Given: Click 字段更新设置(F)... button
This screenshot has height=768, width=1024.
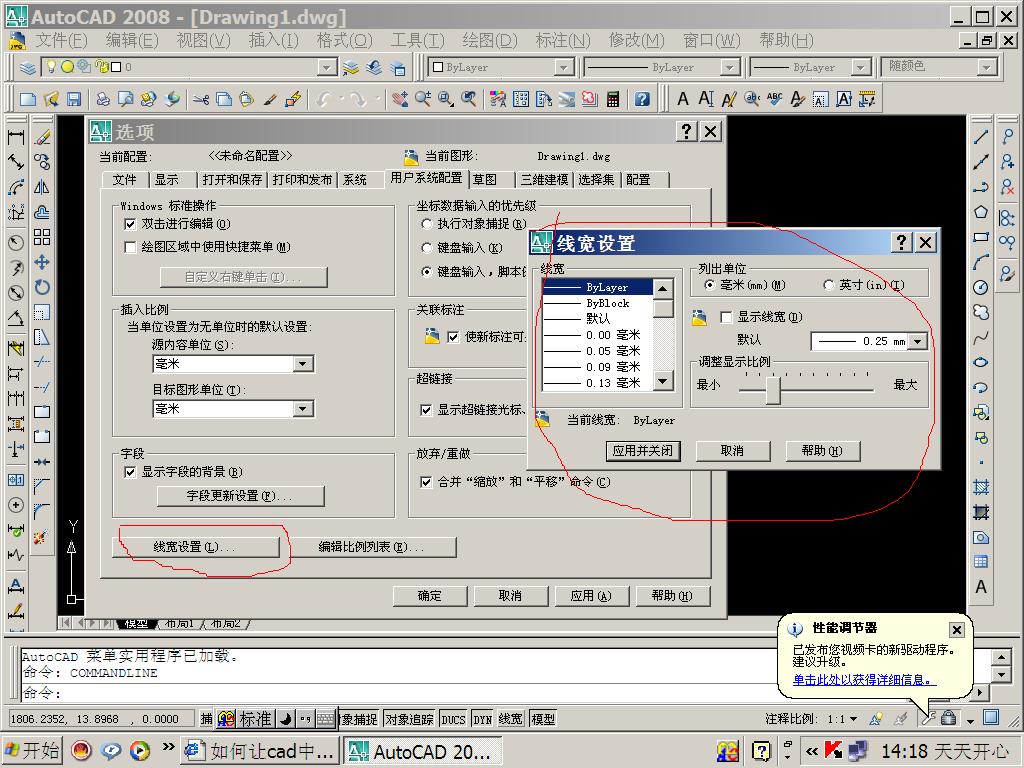Looking at the screenshot, I should coord(240,496).
